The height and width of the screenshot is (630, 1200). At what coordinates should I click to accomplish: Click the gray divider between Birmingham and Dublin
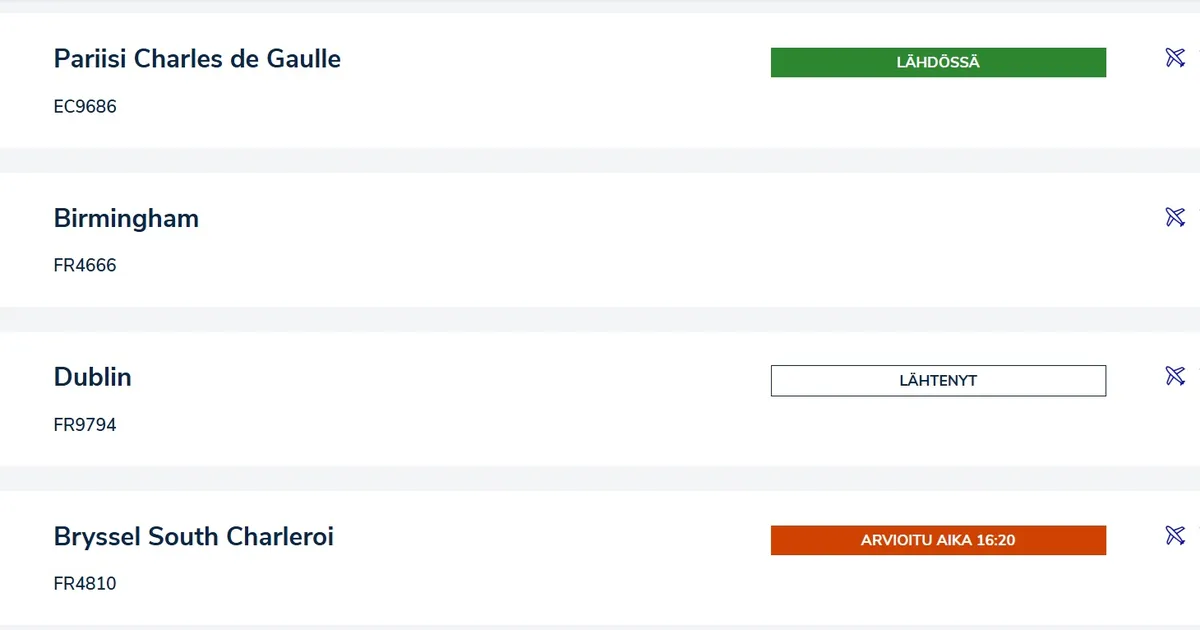[600, 319]
